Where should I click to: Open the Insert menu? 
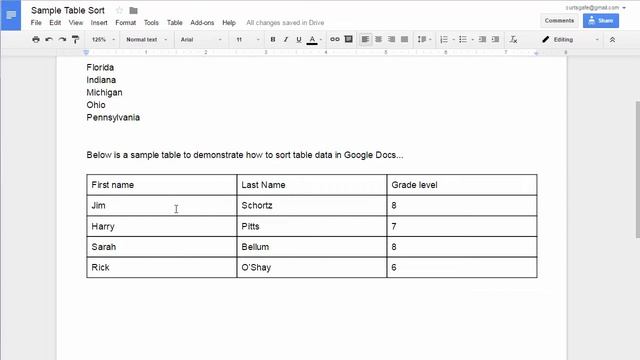click(99, 22)
